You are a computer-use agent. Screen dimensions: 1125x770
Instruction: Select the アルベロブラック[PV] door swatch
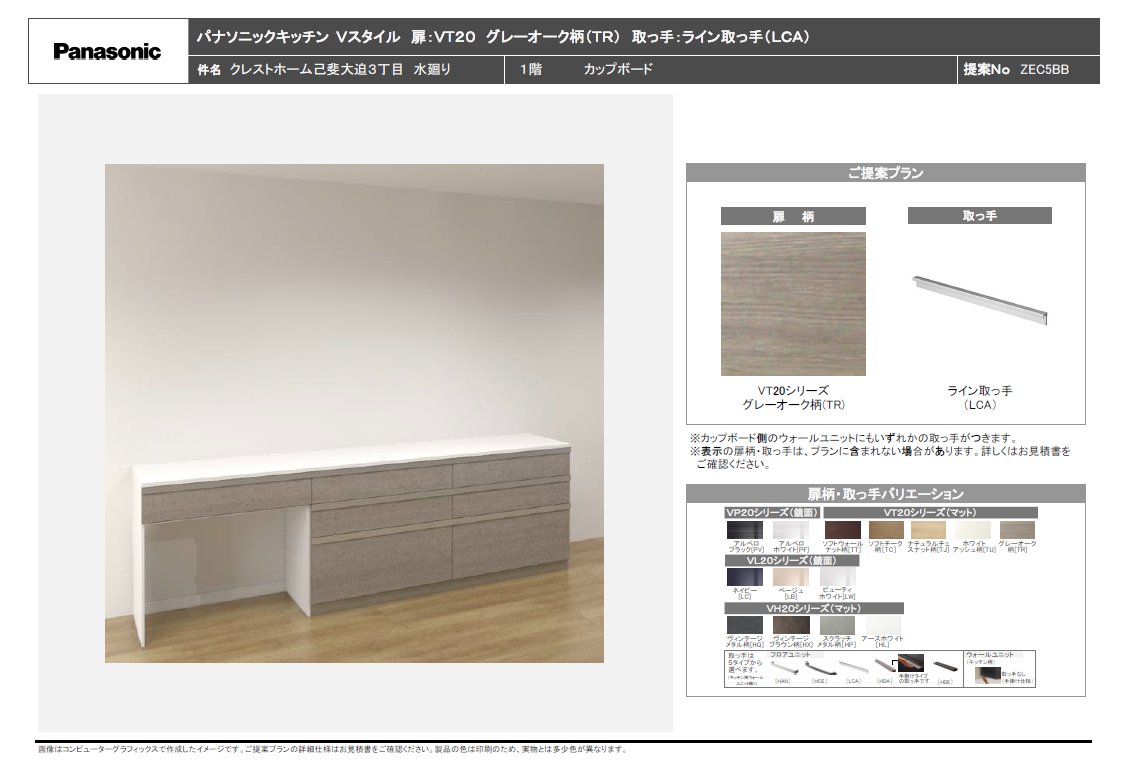point(746,530)
